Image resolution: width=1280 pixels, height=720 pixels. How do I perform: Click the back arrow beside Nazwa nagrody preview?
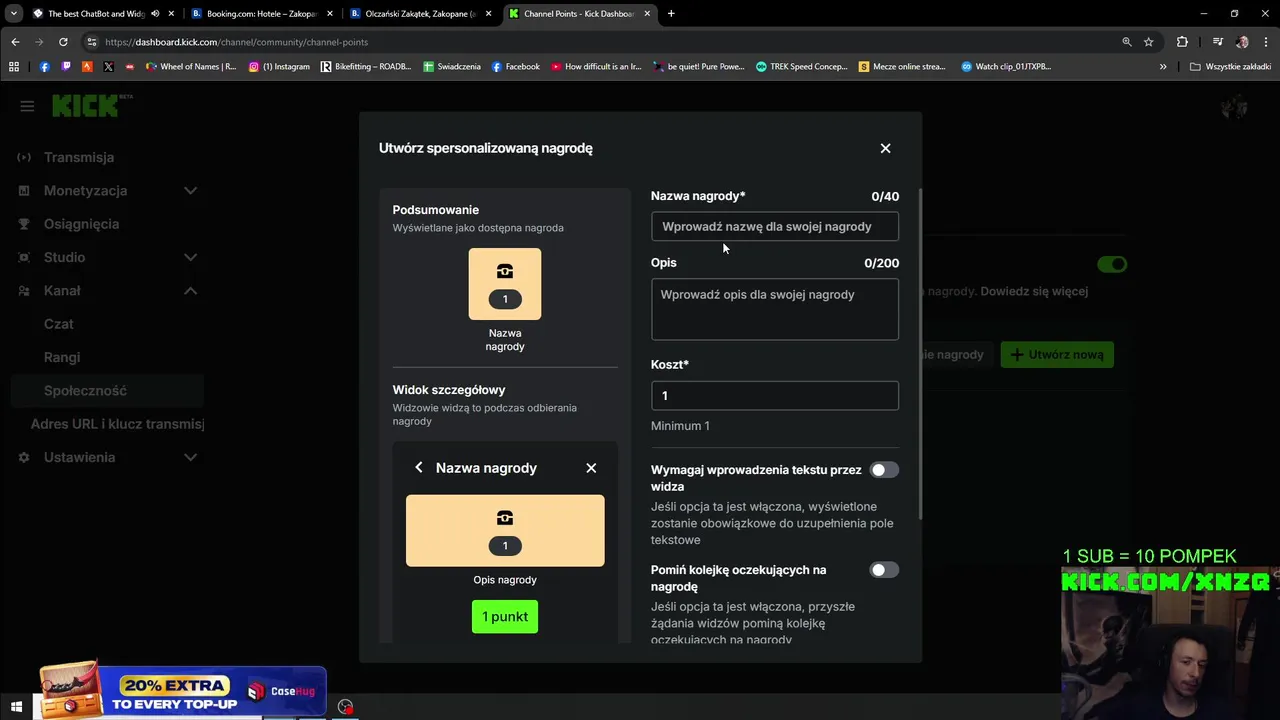coord(419,467)
